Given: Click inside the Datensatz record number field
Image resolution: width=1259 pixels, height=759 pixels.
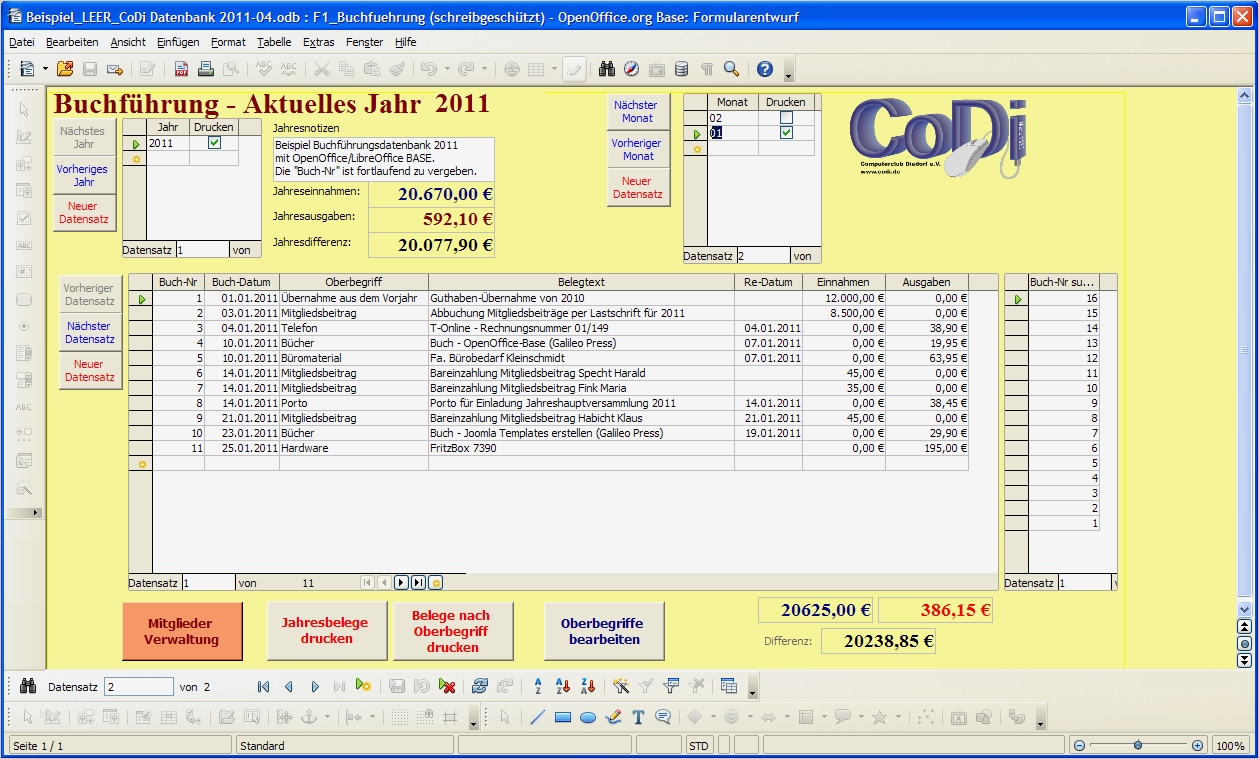Looking at the screenshot, I should click(x=138, y=686).
